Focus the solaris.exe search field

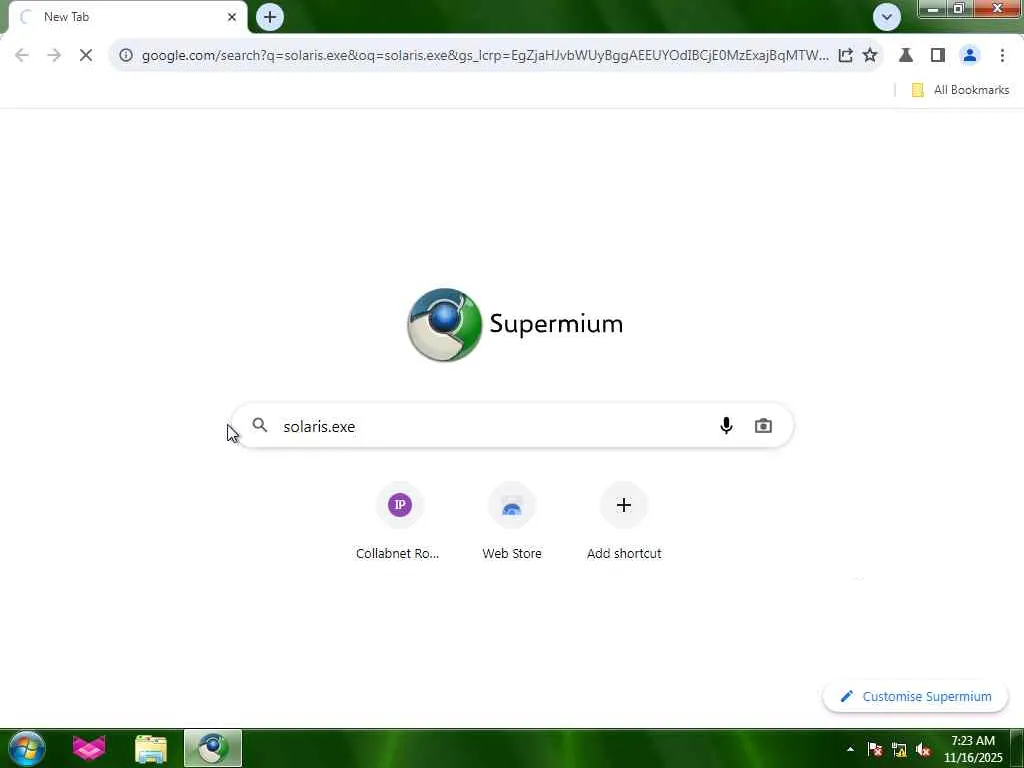tap(513, 426)
